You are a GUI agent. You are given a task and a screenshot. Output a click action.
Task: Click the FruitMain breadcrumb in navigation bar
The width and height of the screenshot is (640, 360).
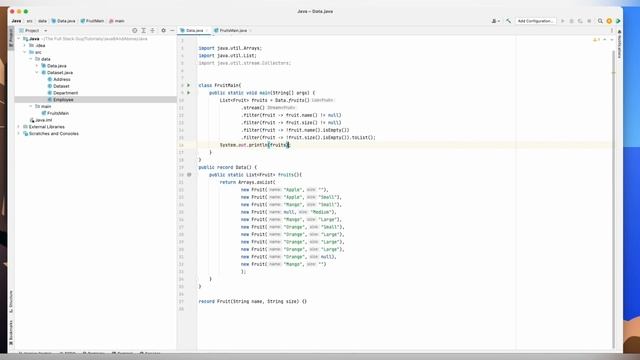coord(92,21)
